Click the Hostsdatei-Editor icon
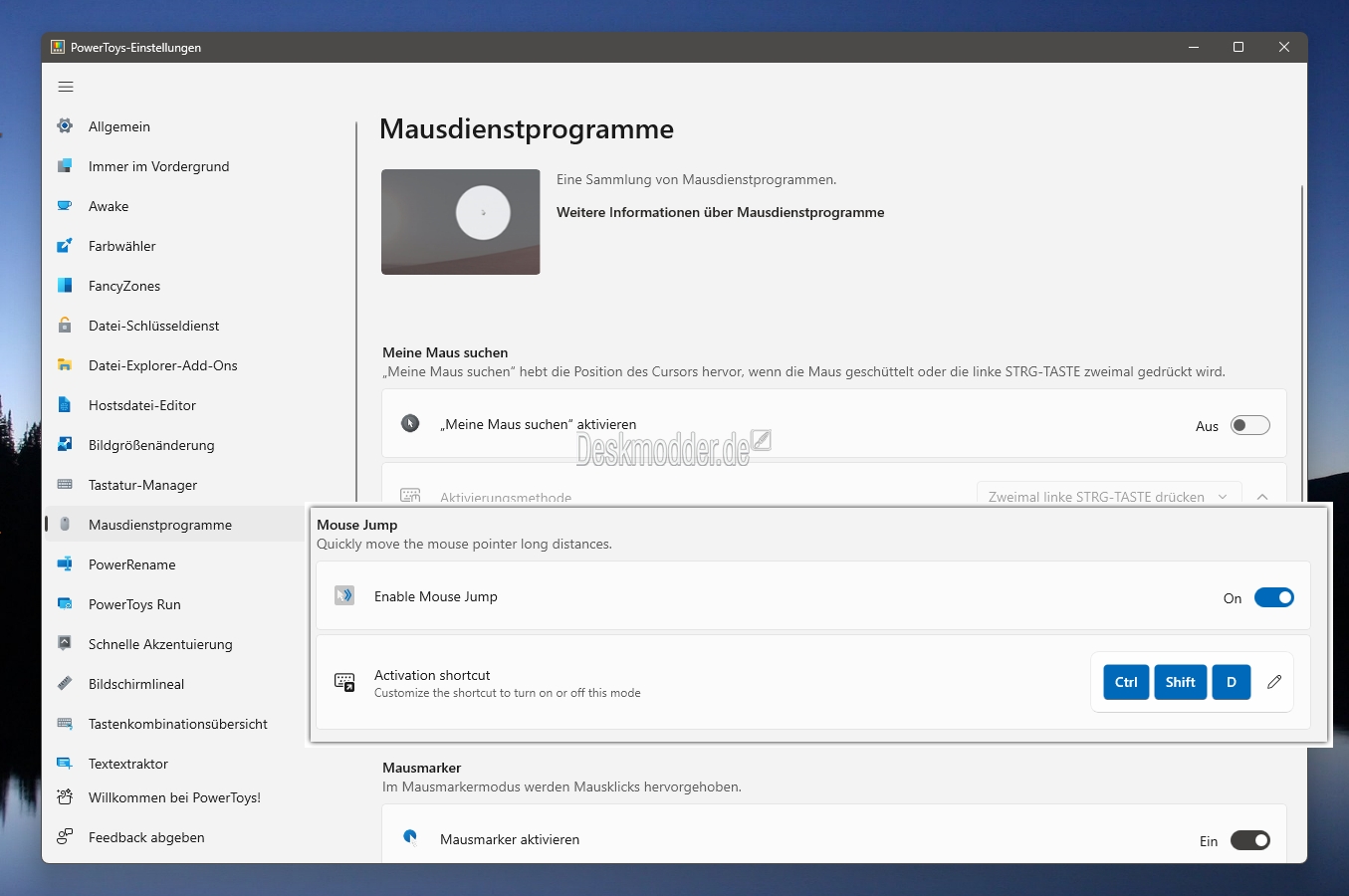This screenshot has height=896, width=1349. [x=65, y=405]
